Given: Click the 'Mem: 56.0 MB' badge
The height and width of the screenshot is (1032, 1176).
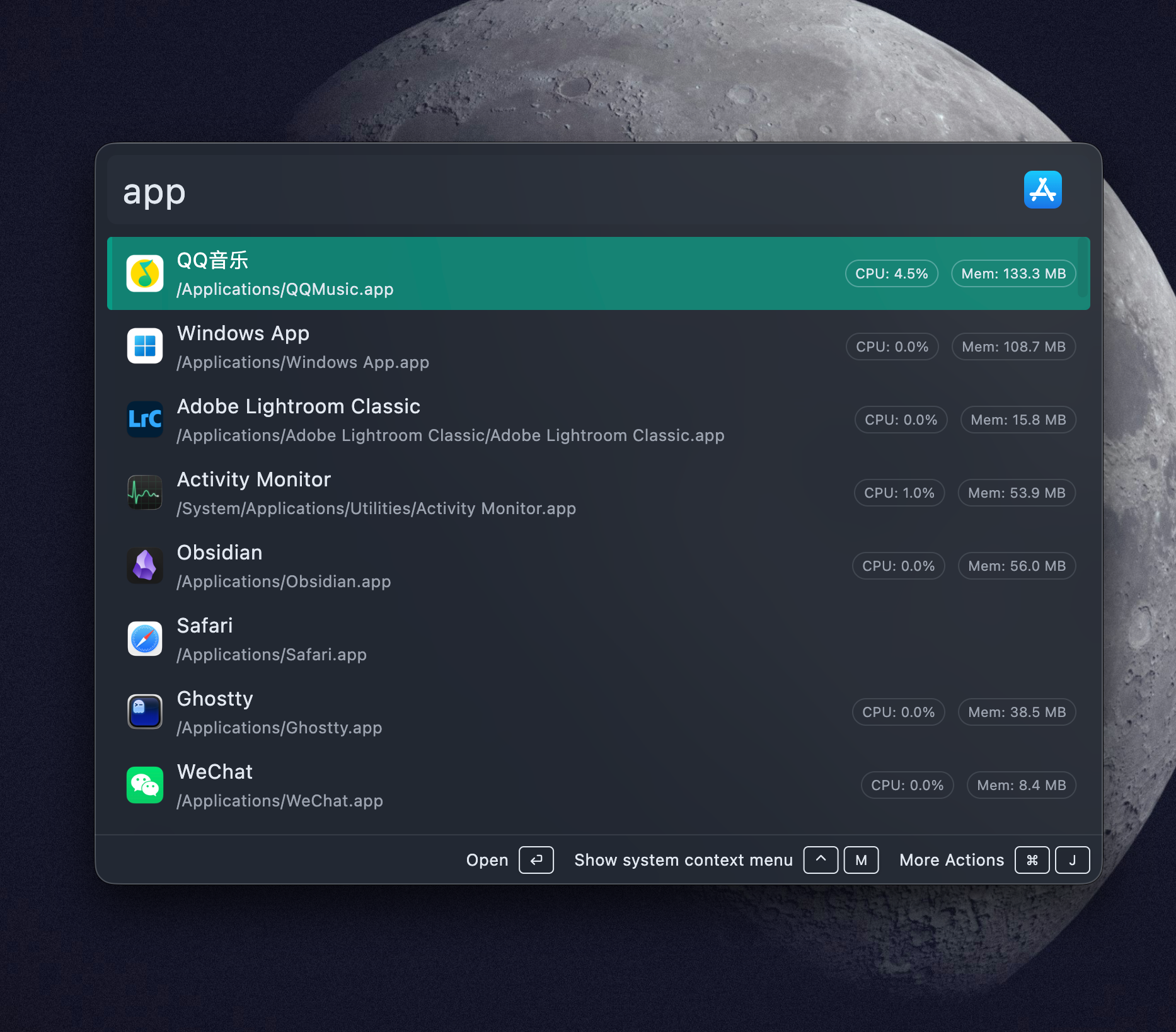Looking at the screenshot, I should [1017, 566].
